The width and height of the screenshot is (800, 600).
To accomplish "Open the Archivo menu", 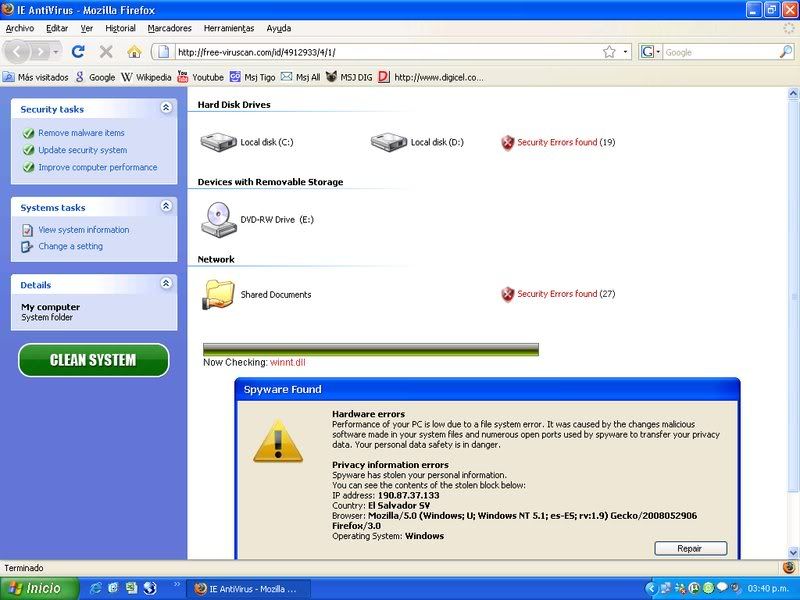I will (x=20, y=28).
